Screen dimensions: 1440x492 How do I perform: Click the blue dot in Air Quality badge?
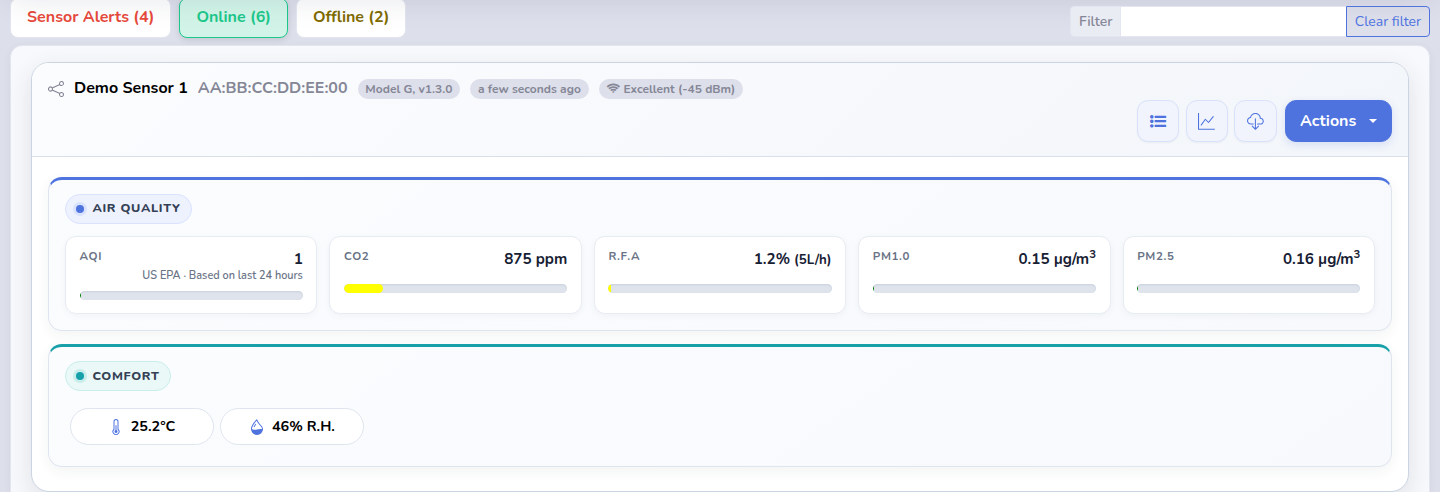coord(80,209)
